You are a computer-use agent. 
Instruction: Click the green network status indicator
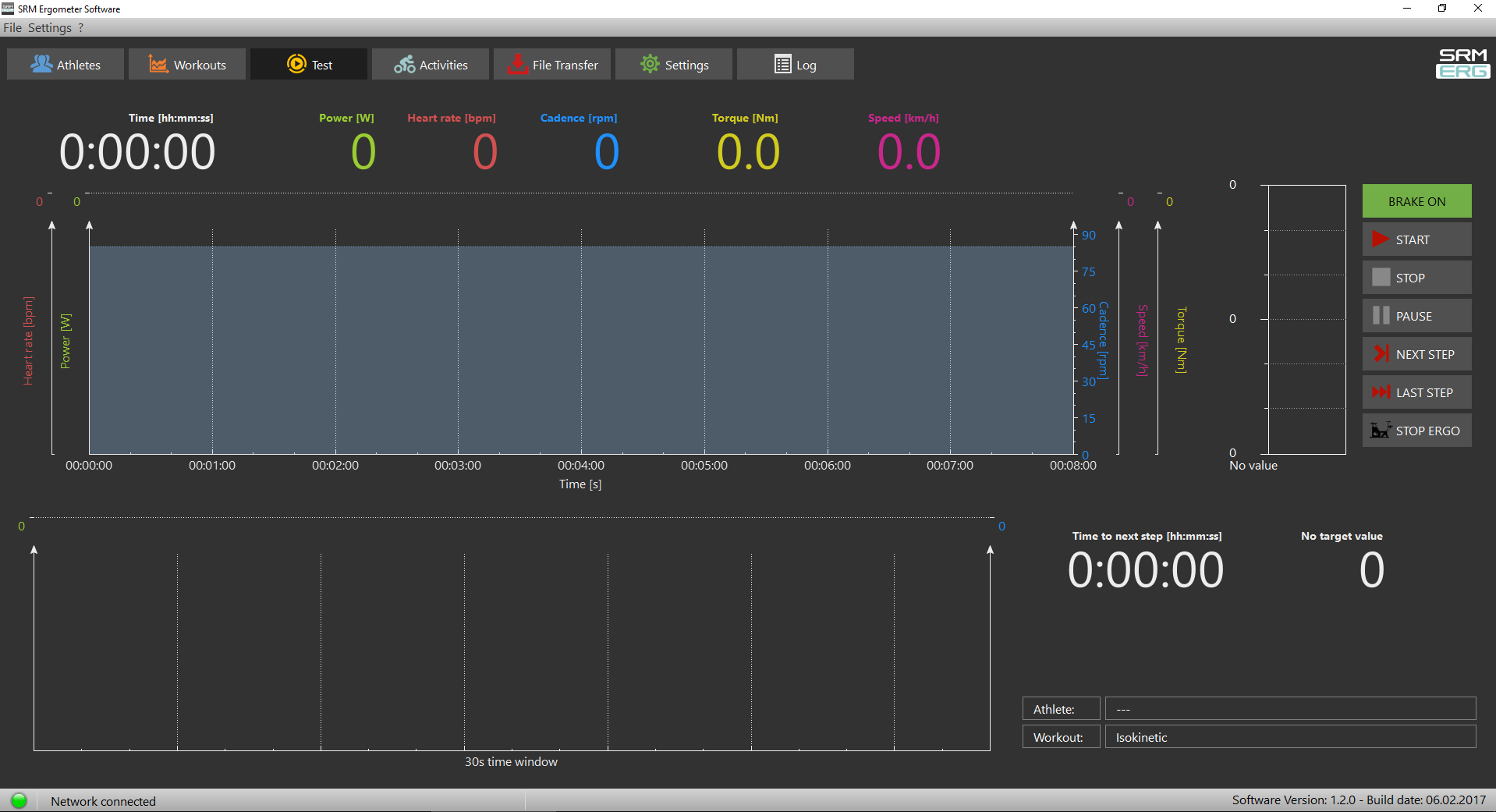pos(19,800)
